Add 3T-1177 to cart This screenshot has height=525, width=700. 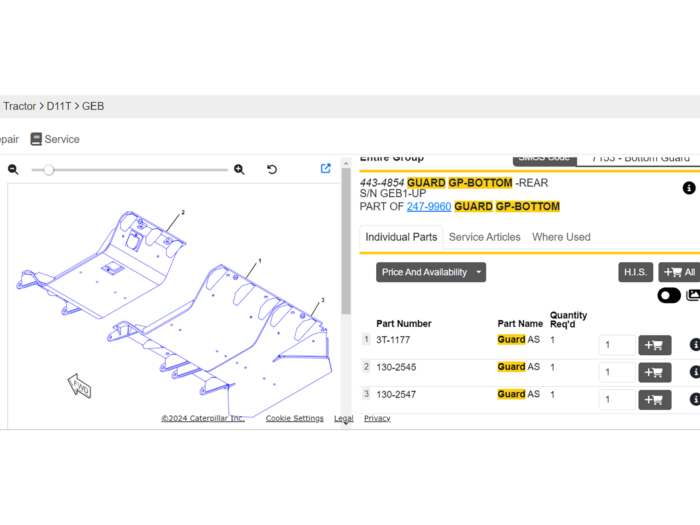[654, 345]
